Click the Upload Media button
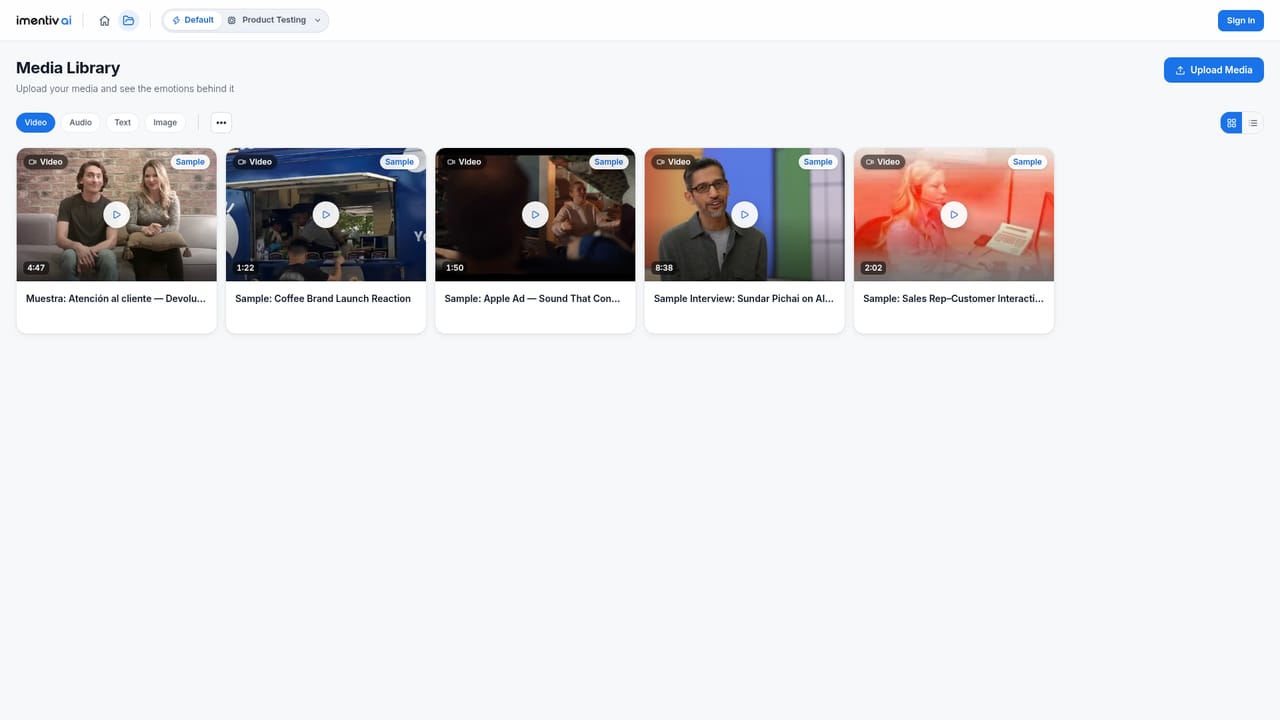The width and height of the screenshot is (1280, 720). (x=1214, y=70)
